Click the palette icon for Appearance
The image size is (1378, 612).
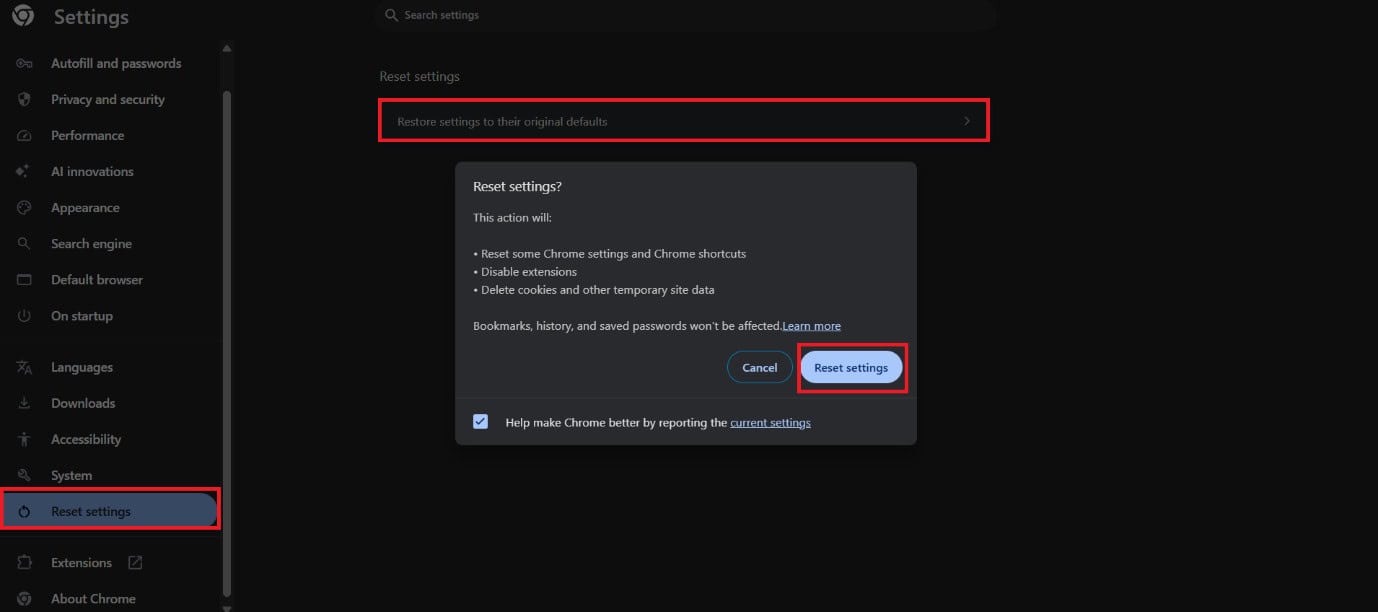[x=25, y=207]
